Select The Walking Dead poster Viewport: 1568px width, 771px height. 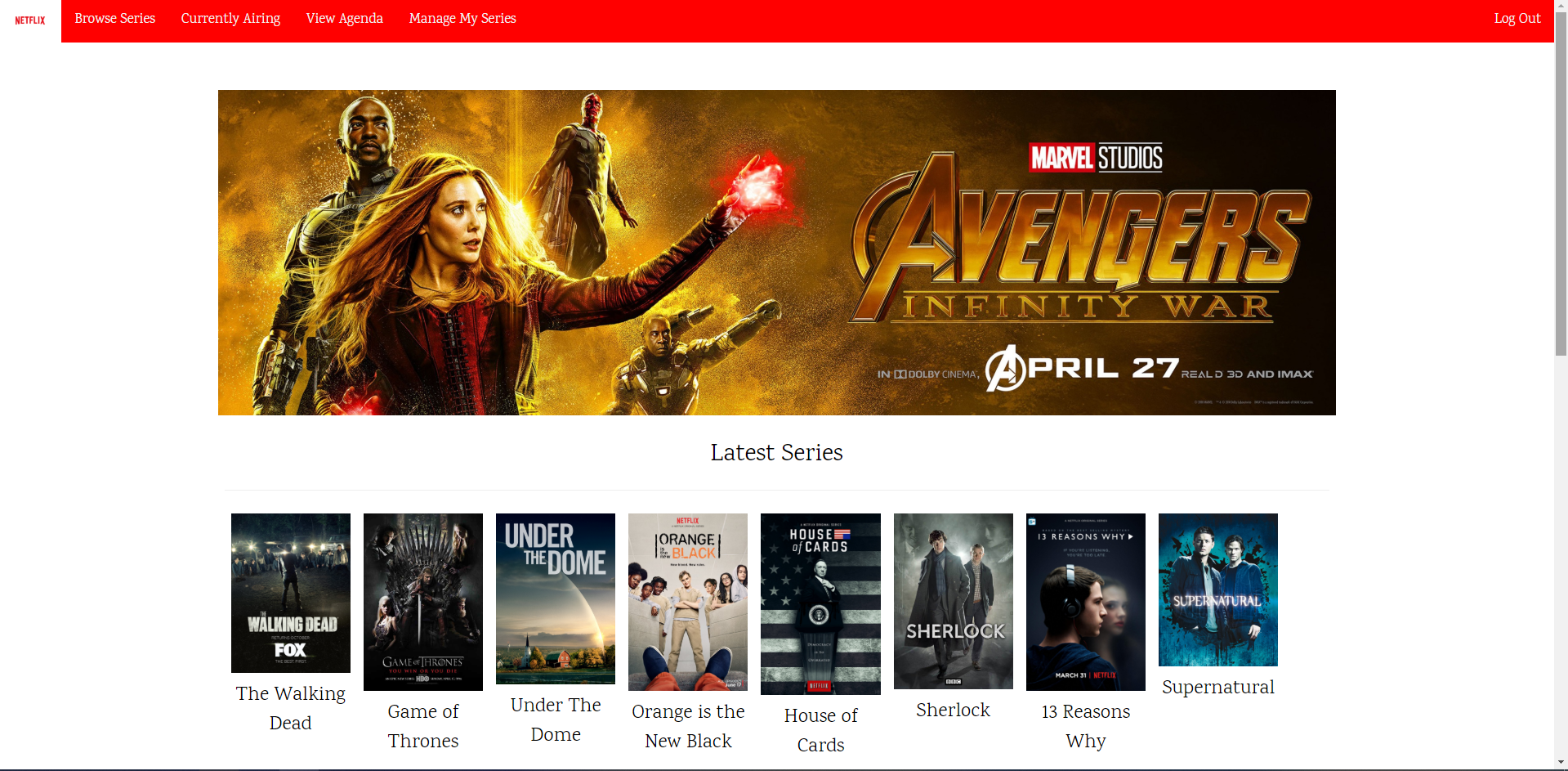tap(291, 593)
